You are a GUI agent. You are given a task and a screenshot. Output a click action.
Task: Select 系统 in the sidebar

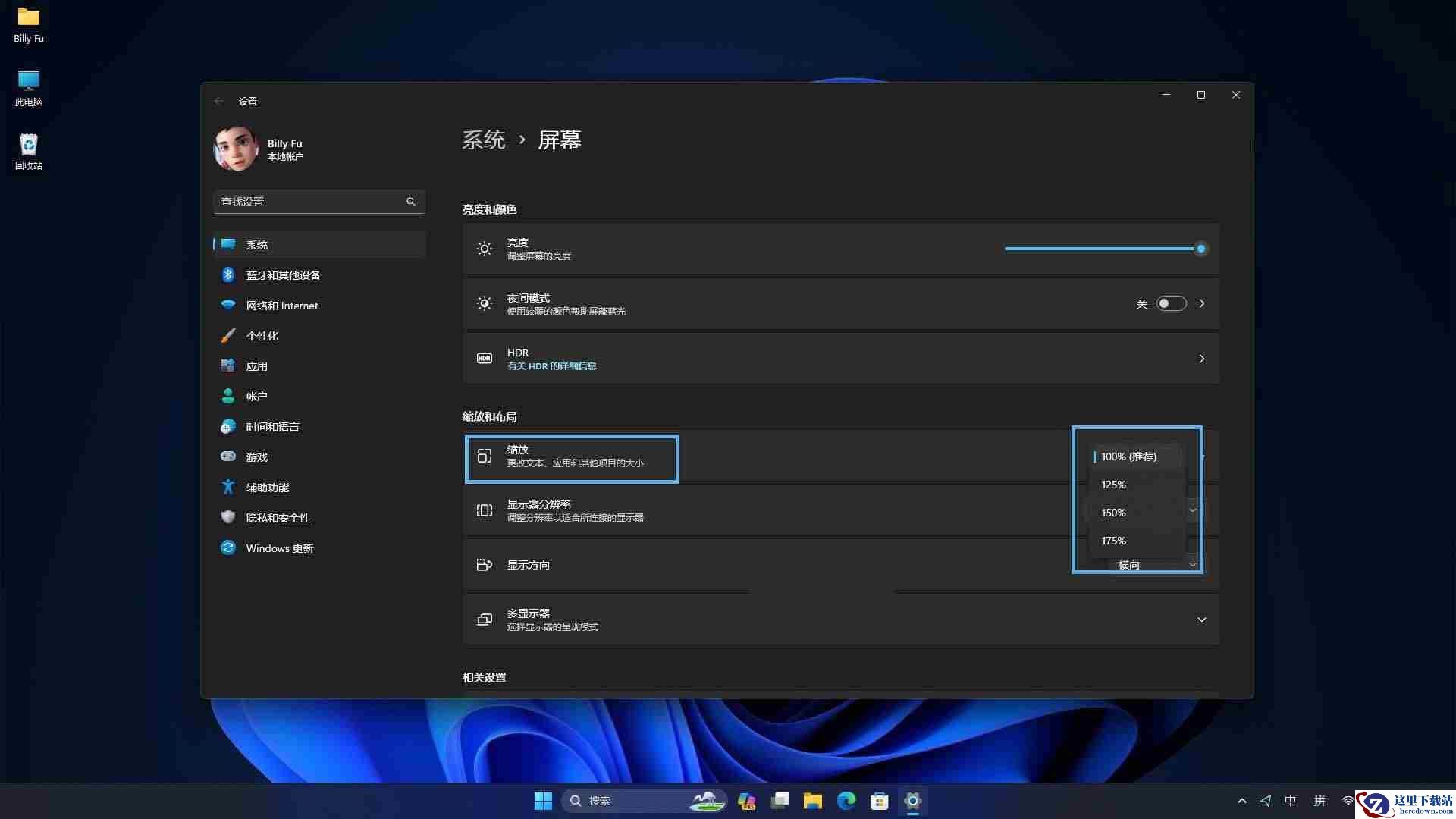[319, 245]
